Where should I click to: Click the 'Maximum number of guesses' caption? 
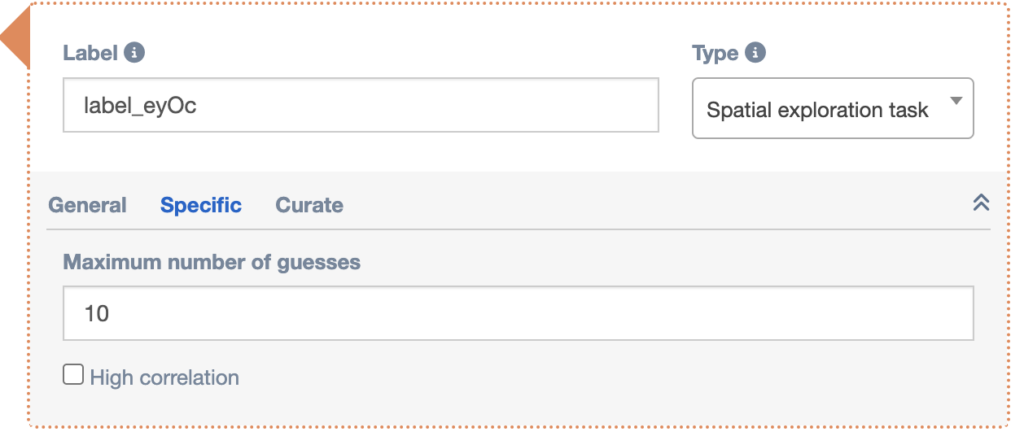pos(211,263)
